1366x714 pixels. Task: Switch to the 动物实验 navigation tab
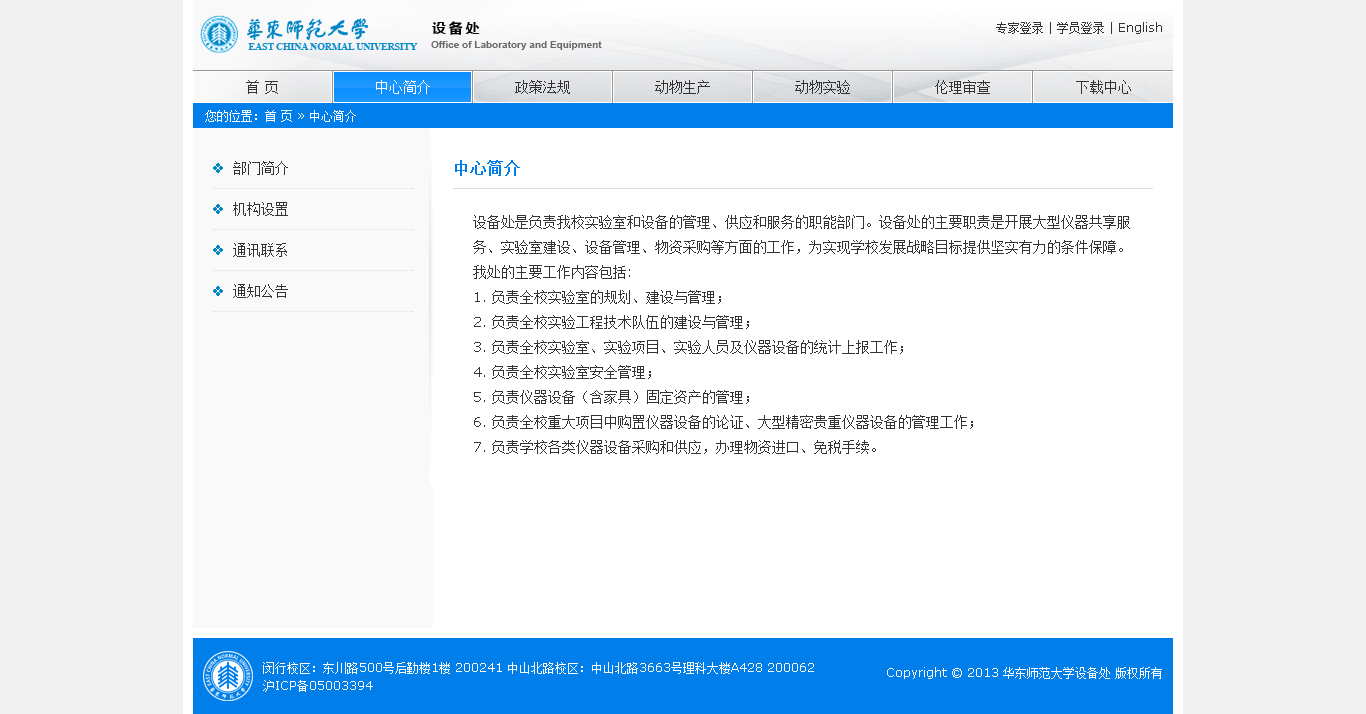click(x=822, y=87)
